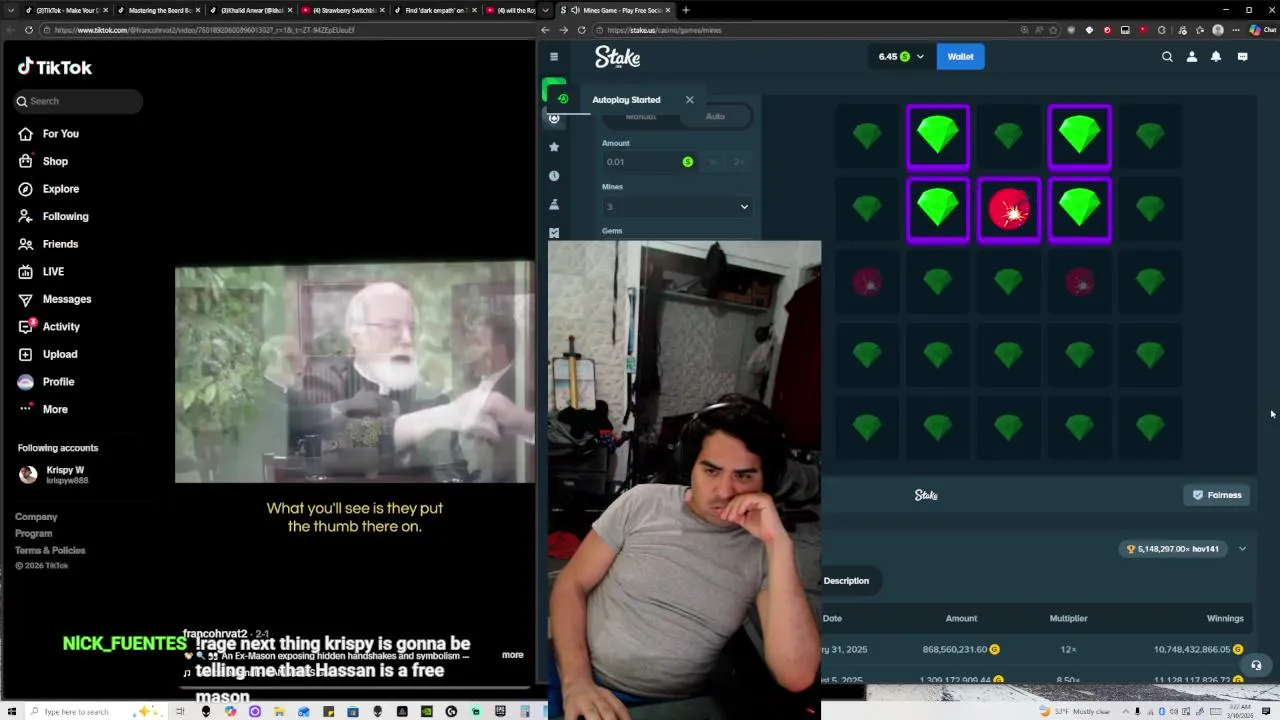1280x720 pixels.
Task: Expand video caption with more link
Action: click(x=512, y=655)
